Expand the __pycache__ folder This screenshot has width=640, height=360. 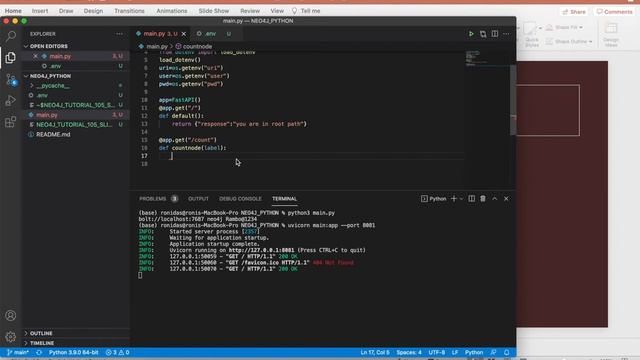coord(53,86)
